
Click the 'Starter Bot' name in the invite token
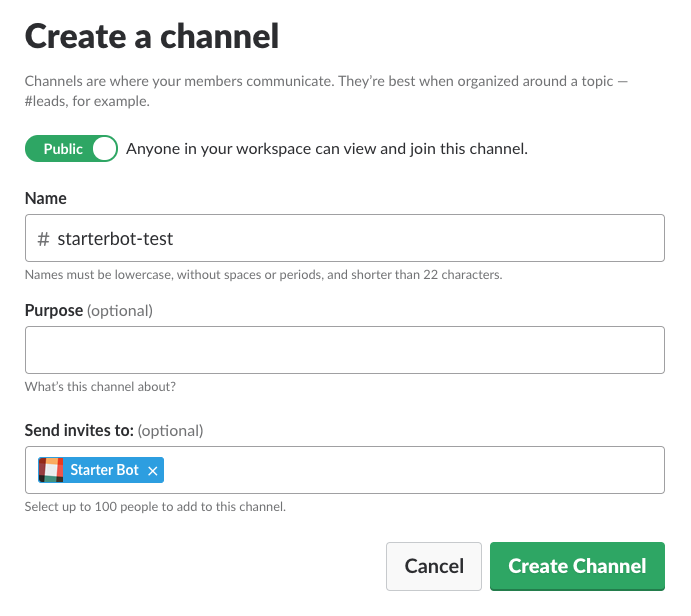click(104, 470)
